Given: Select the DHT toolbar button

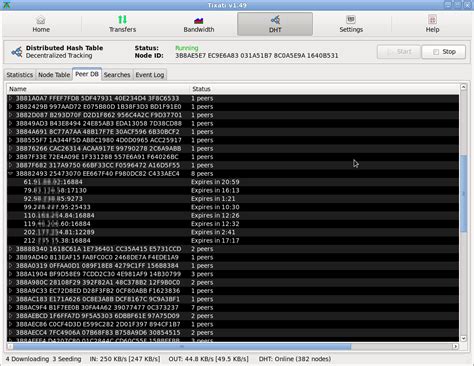Looking at the screenshot, I should coord(275,24).
